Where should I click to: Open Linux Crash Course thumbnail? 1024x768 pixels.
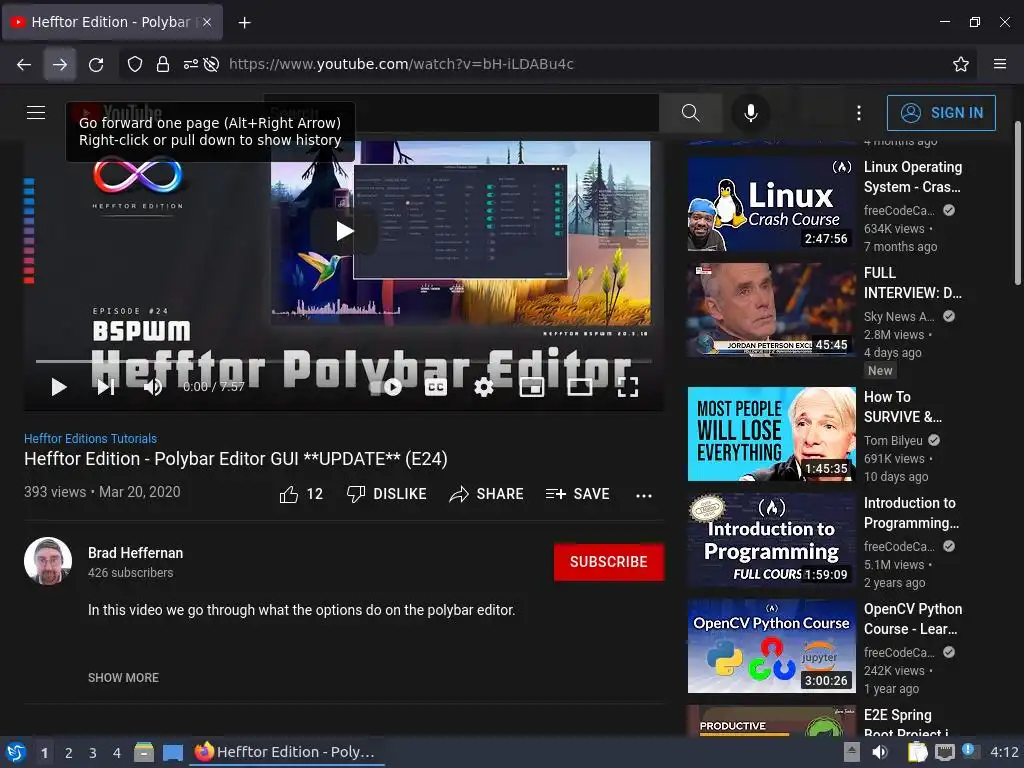click(771, 204)
